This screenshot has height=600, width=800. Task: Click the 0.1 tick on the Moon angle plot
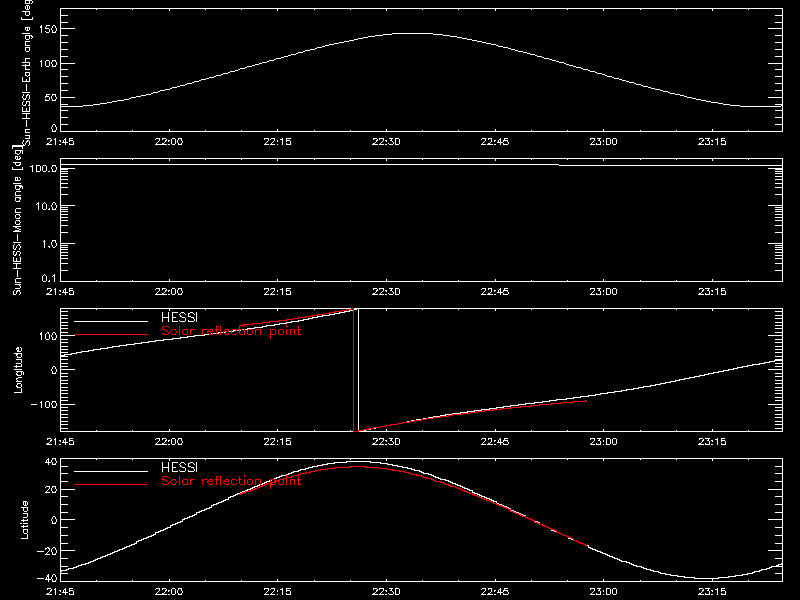pos(49,278)
